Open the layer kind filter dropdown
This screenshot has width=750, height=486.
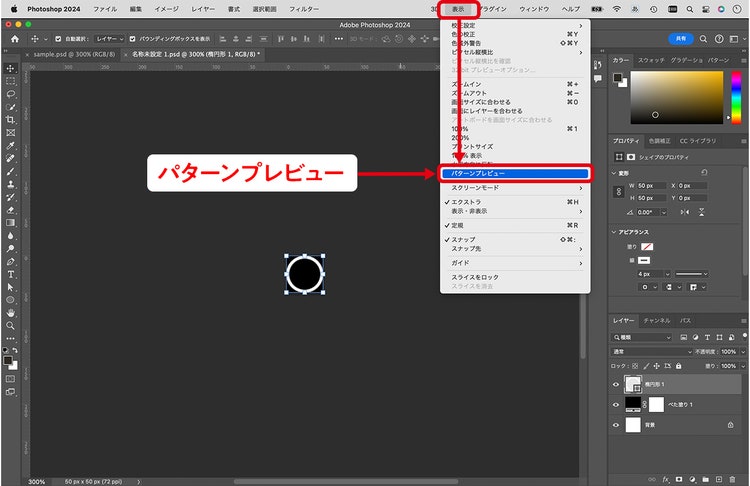coord(641,337)
